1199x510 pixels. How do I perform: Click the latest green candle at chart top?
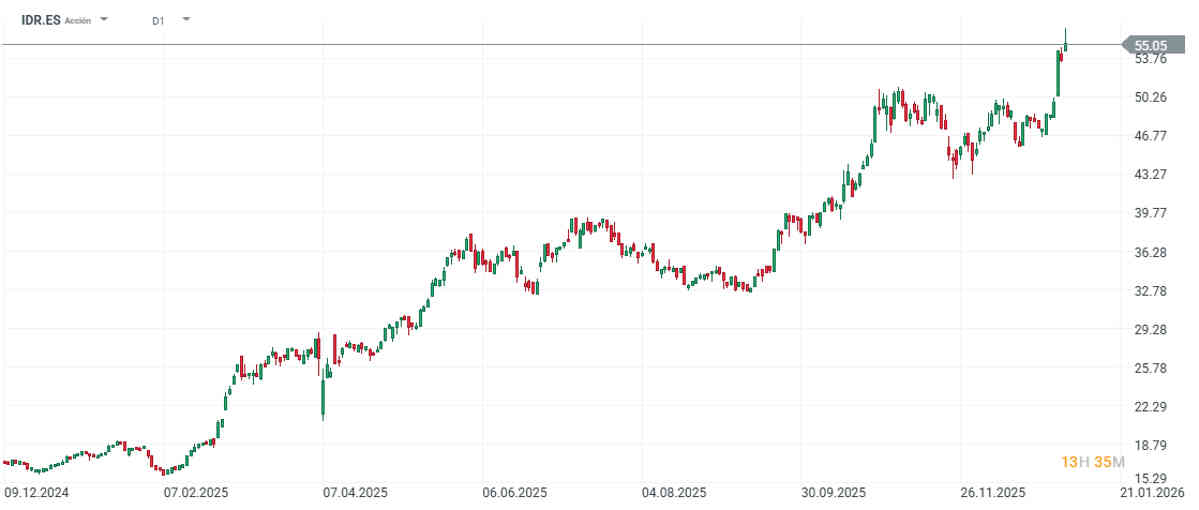(1066, 42)
